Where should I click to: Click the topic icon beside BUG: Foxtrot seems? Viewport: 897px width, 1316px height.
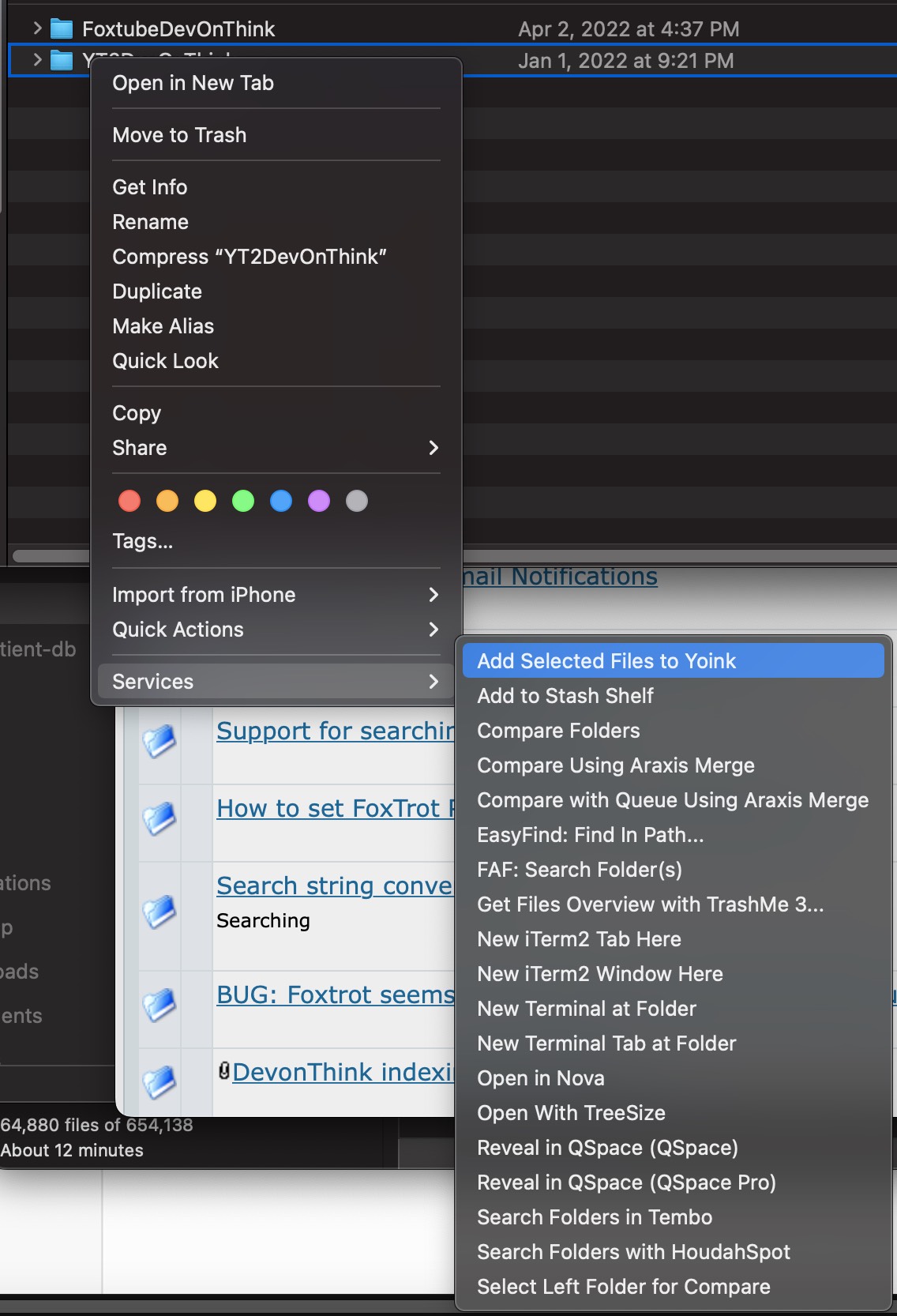coord(160,1004)
